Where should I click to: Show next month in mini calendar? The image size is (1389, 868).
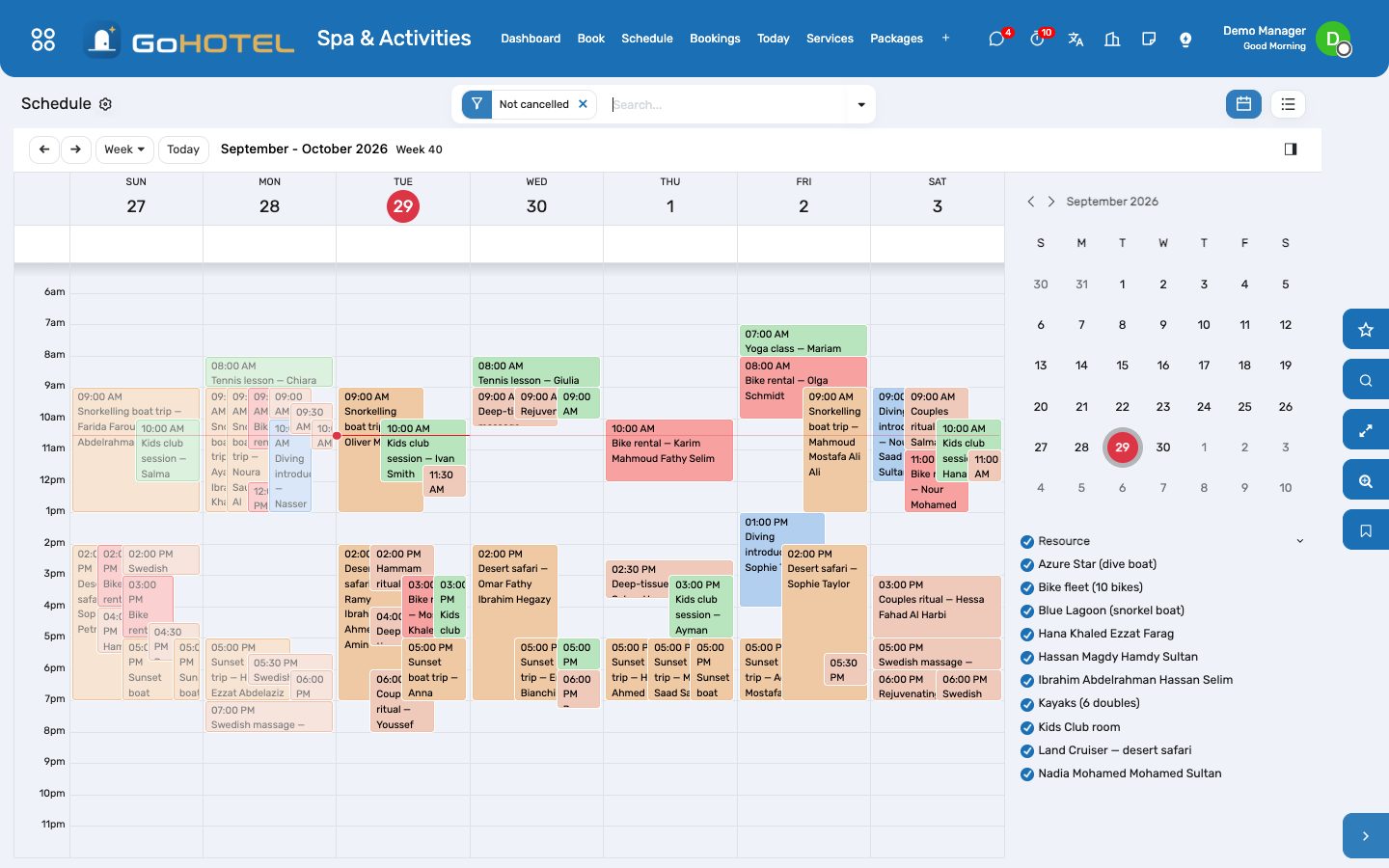click(x=1051, y=202)
